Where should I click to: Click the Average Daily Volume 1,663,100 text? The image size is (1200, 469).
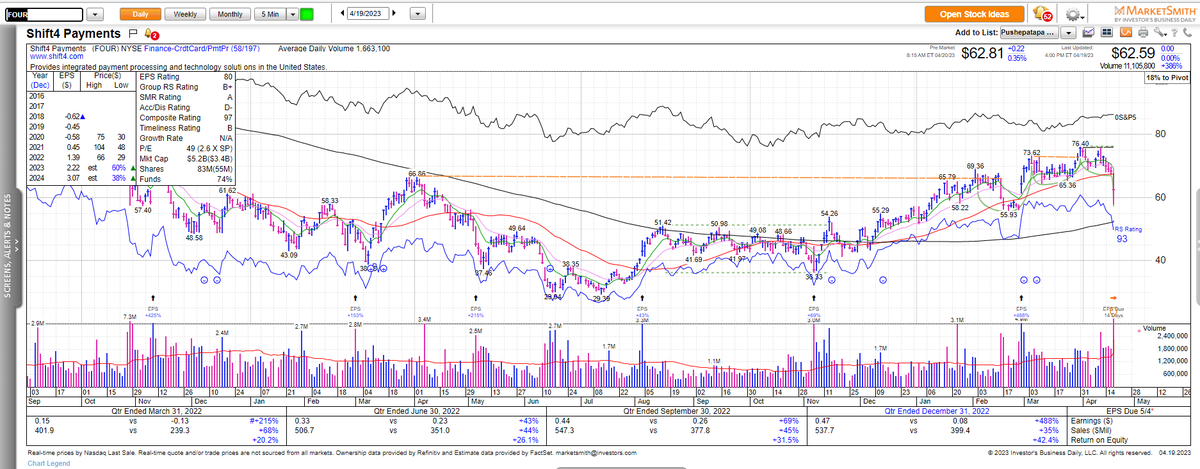coord(334,48)
